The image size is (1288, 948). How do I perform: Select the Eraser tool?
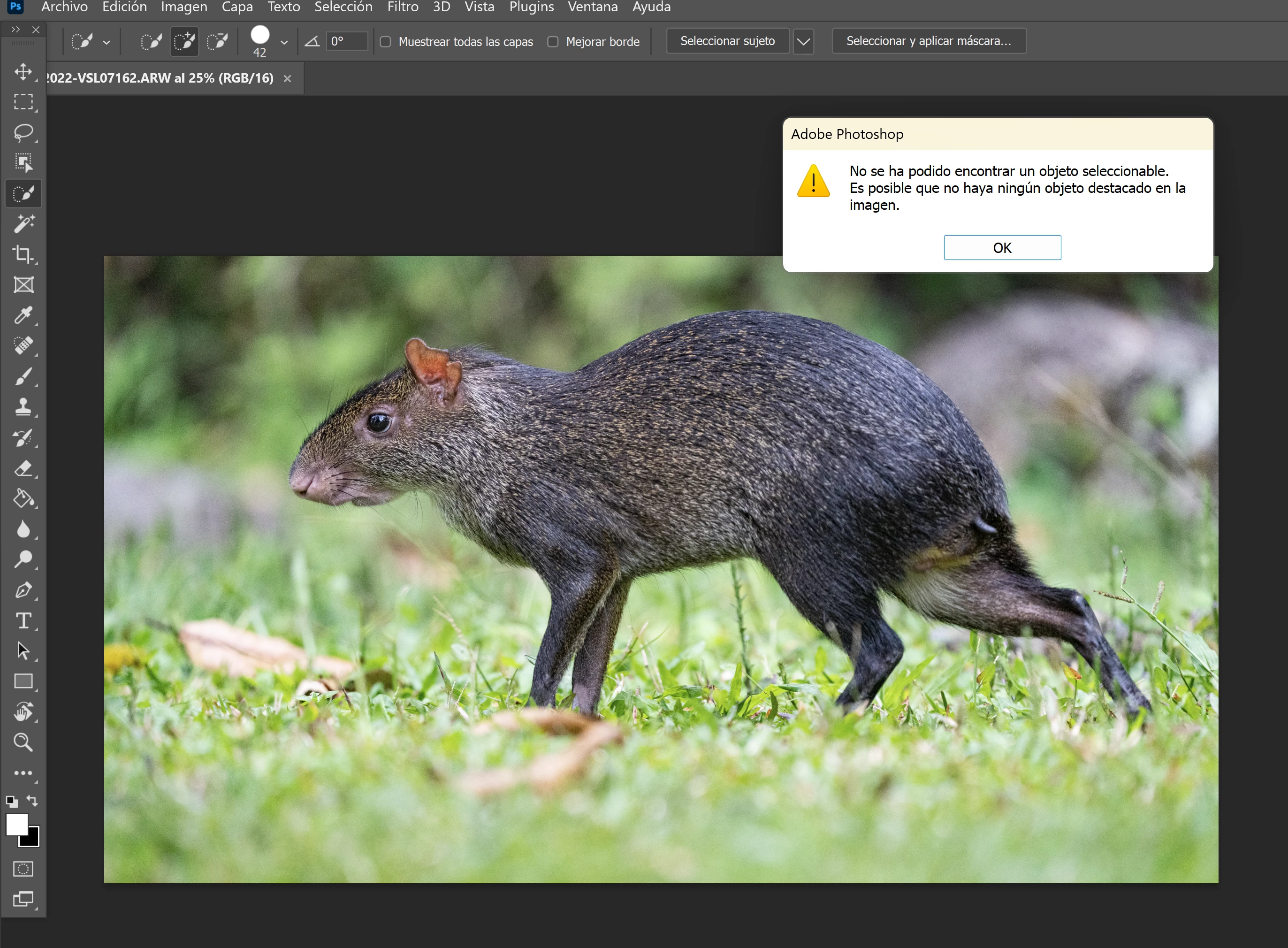click(x=23, y=468)
